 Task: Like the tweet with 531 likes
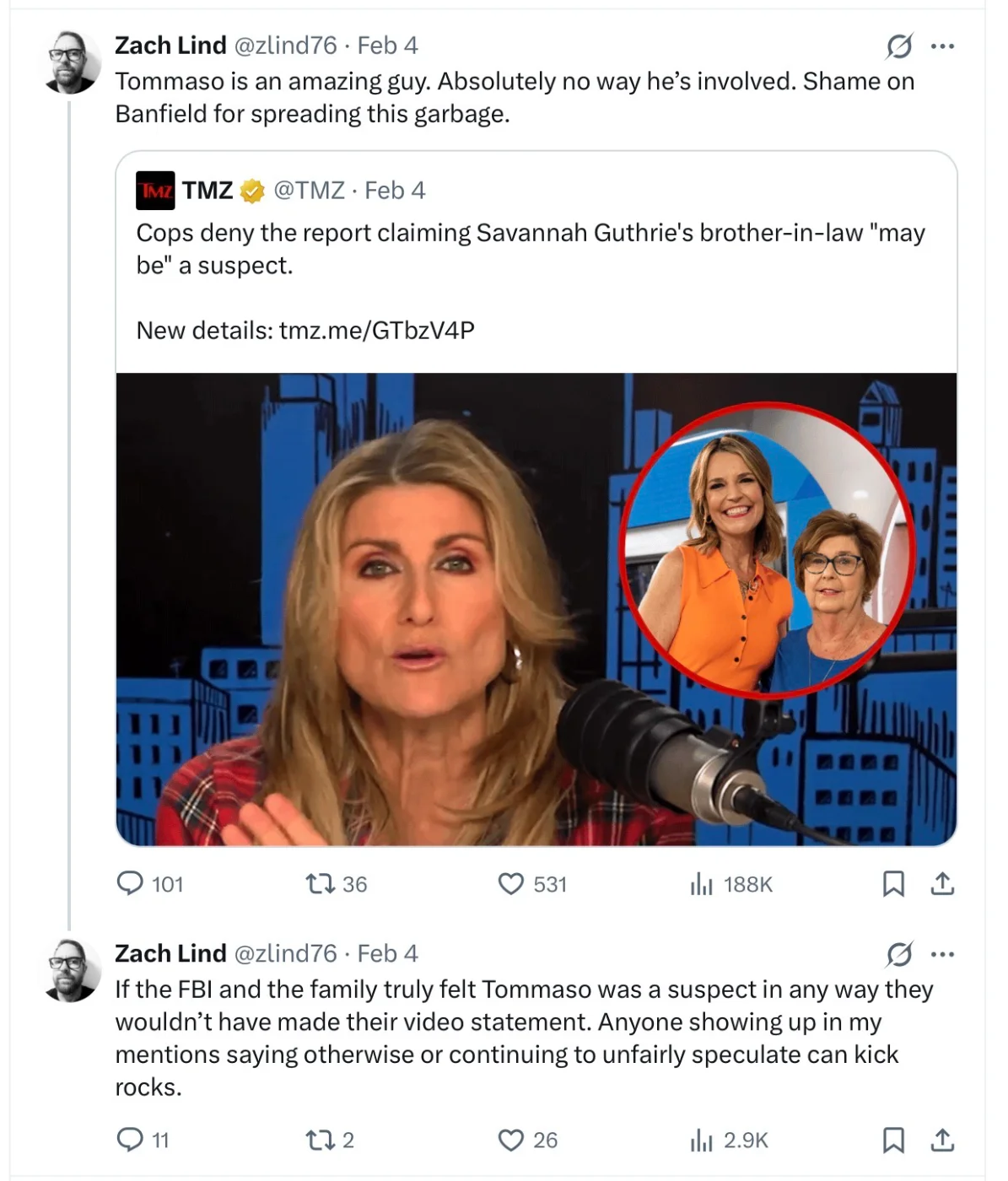[511, 883]
